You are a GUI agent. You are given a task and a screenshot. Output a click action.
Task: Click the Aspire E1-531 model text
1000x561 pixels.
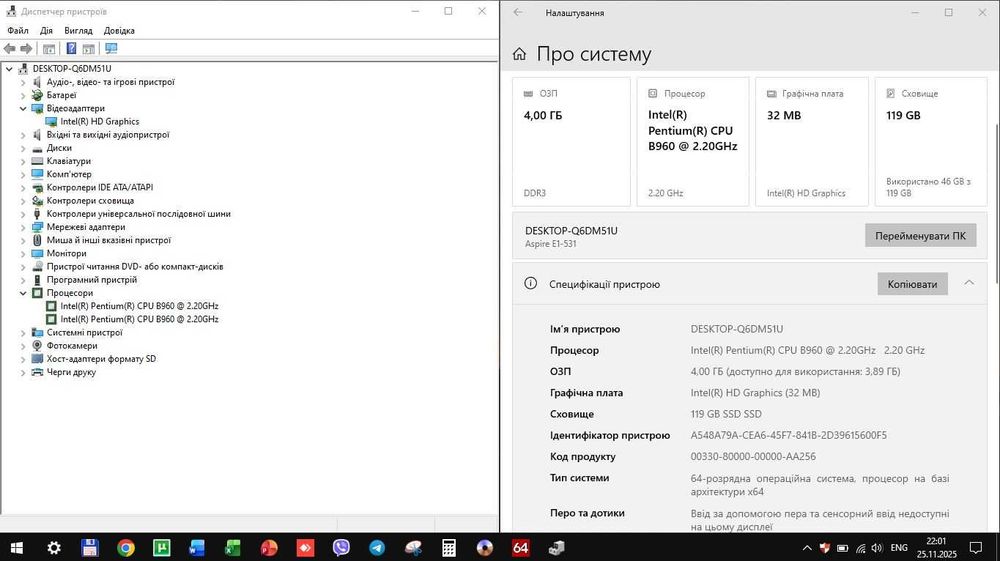point(550,244)
